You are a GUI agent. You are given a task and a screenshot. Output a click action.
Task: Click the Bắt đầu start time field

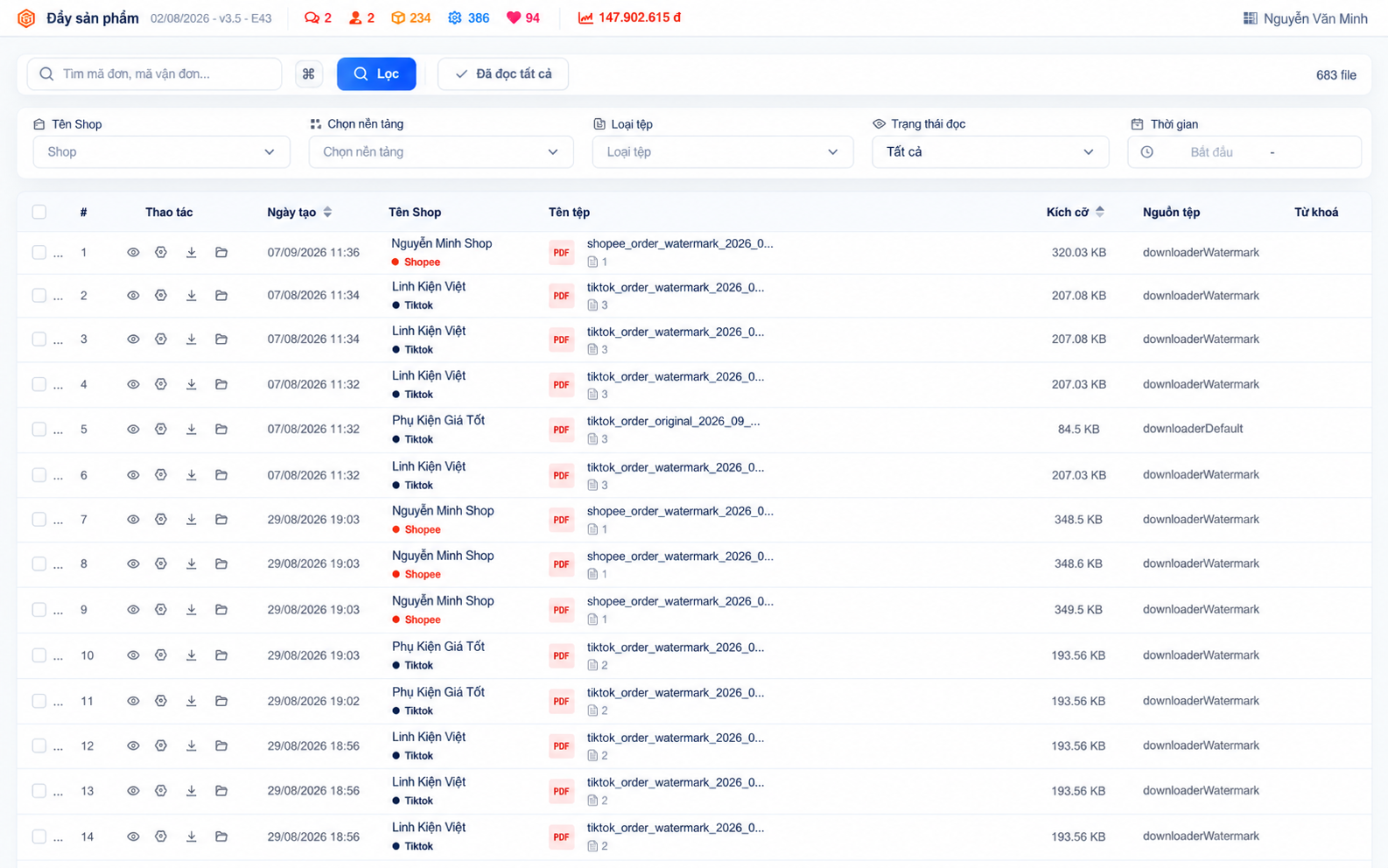(1211, 152)
